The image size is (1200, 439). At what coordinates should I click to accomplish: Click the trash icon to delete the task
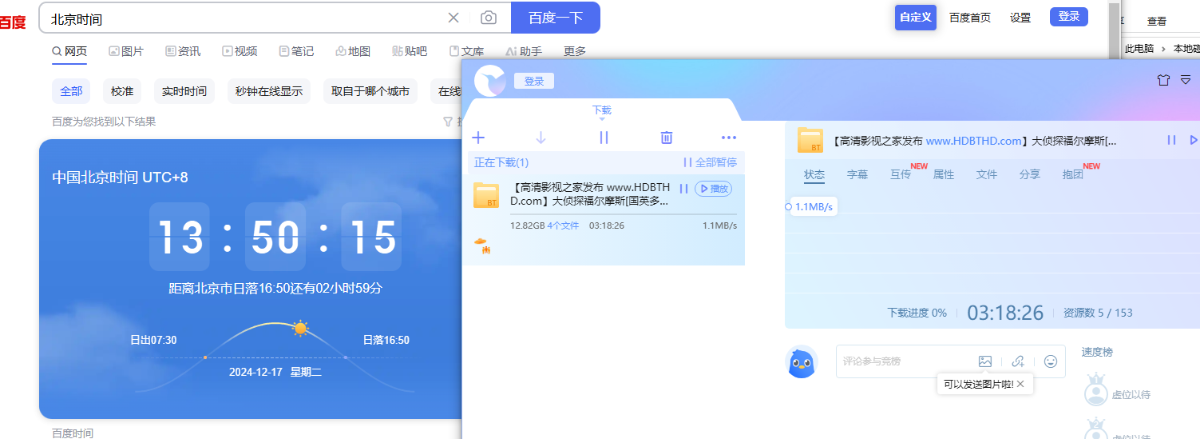coord(666,138)
